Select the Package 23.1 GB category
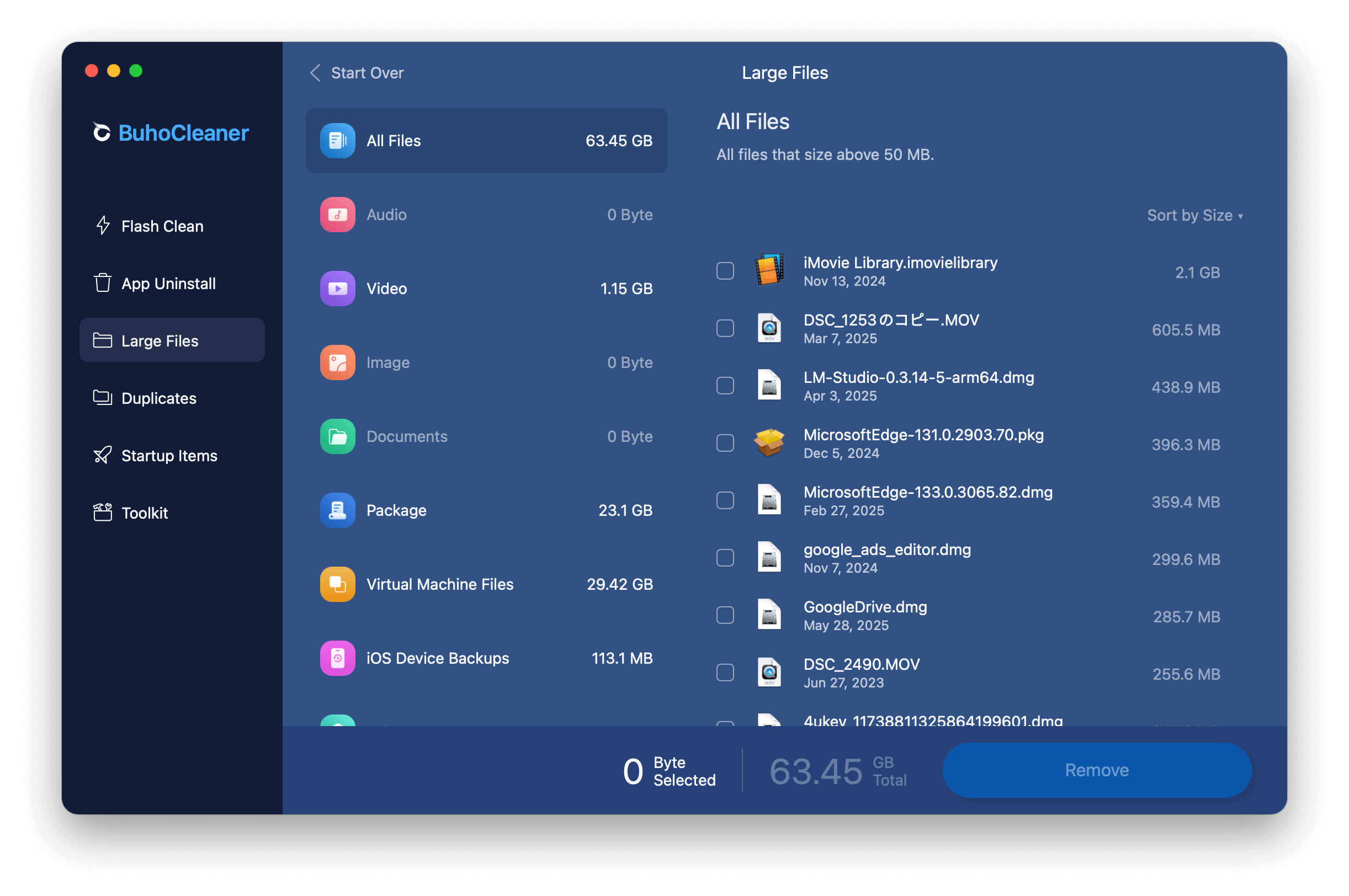The width and height of the screenshot is (1349, 896). point(486,510)
